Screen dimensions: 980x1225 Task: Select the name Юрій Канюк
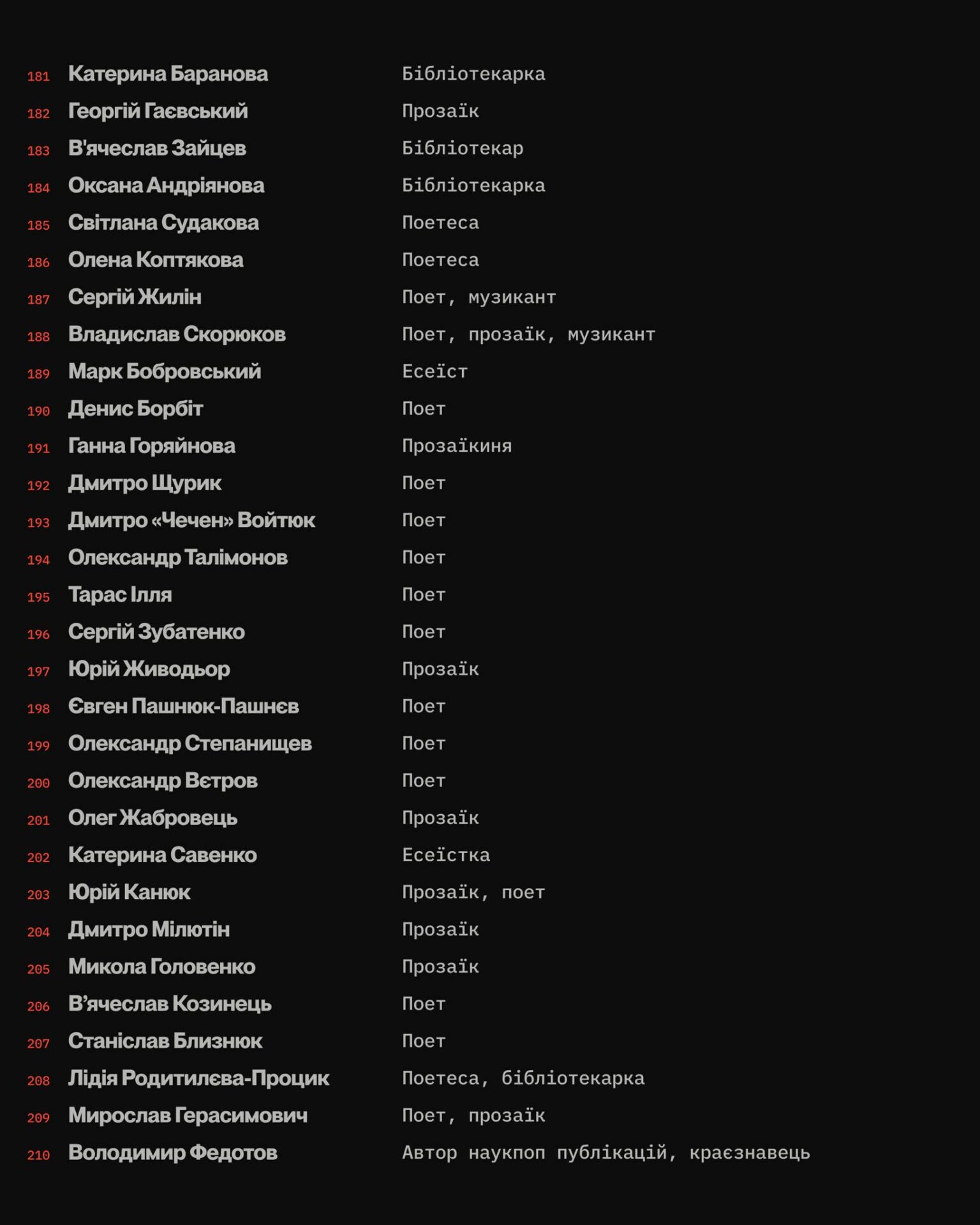pyautogui.click(x=129, y=893)
